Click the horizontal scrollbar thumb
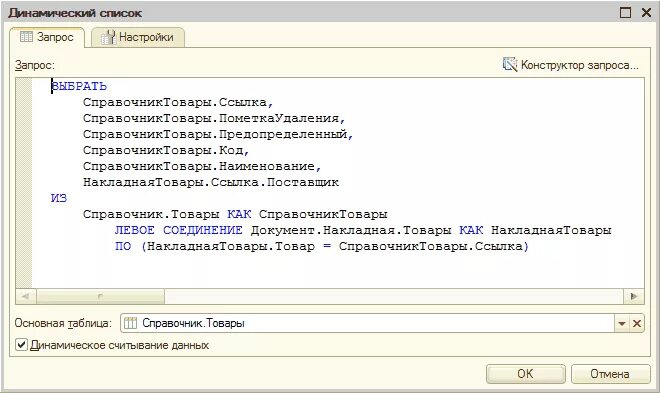This screenshot has width=660, height=393. pyautogui.click(x=100, y=296)
